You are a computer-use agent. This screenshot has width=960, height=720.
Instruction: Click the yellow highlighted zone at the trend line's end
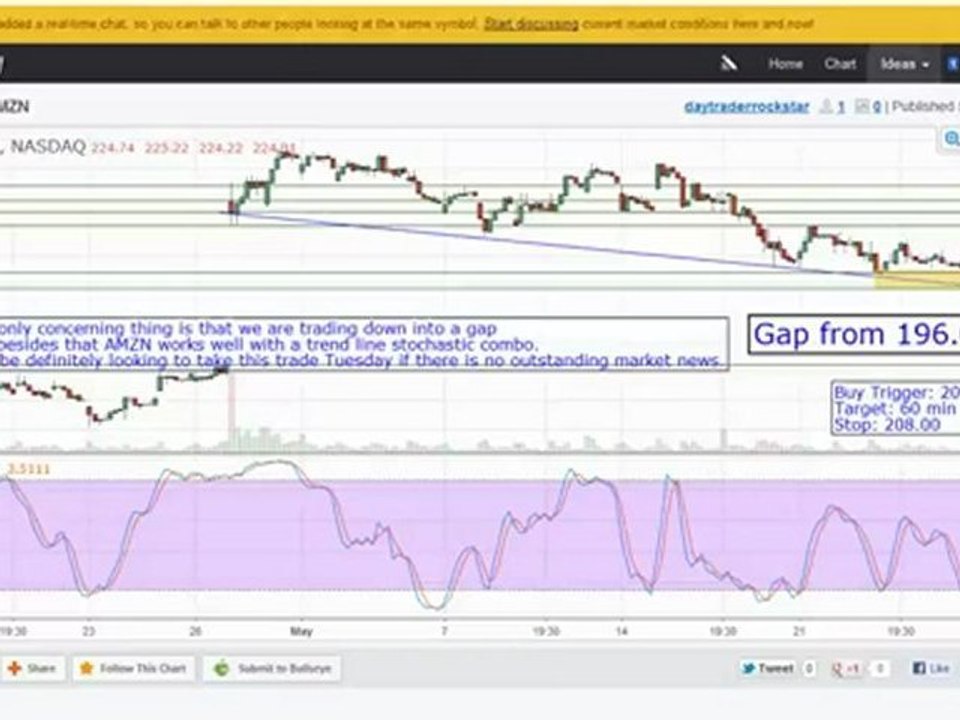tap(917, 280)
